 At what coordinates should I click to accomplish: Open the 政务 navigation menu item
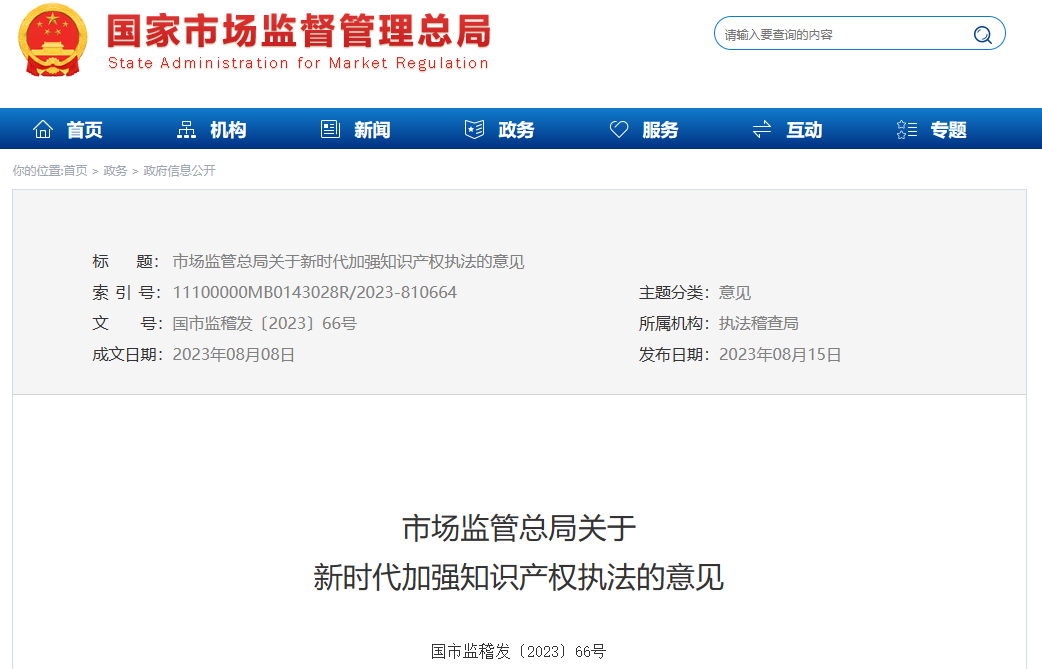(x=516, y=130)
